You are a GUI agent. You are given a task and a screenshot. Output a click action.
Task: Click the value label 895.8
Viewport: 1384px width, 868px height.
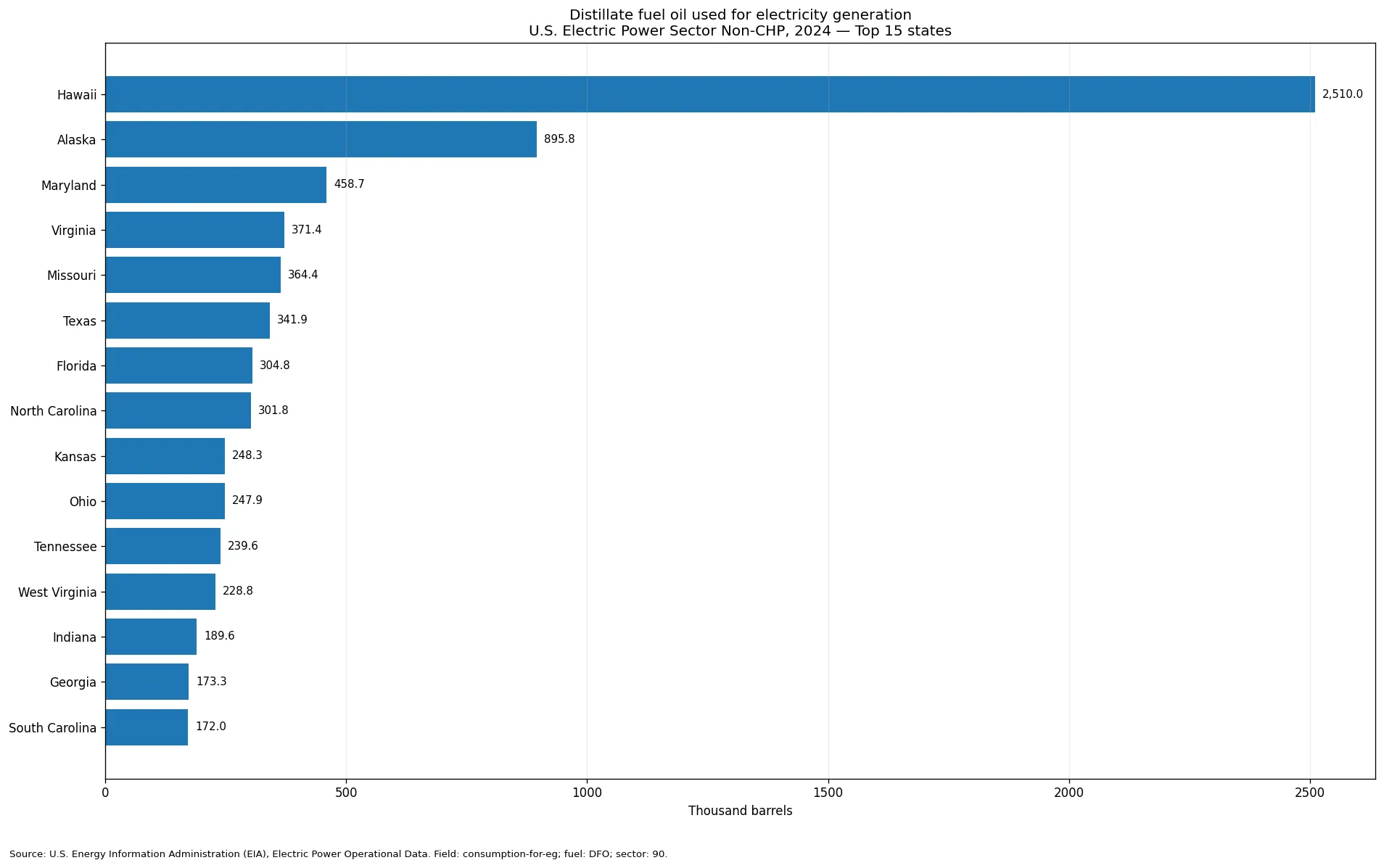559,139
